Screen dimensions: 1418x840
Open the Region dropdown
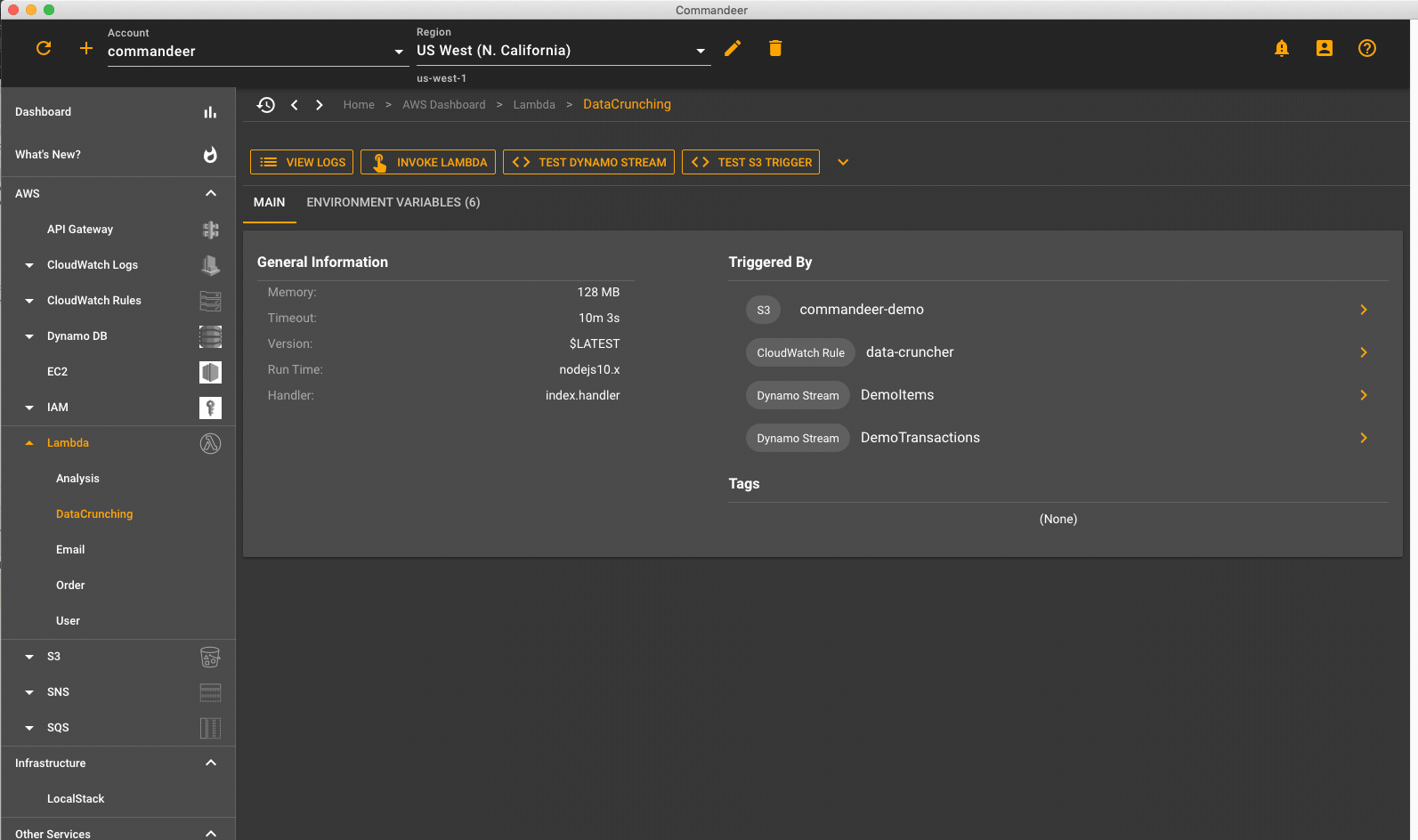(x=563, y=51)
